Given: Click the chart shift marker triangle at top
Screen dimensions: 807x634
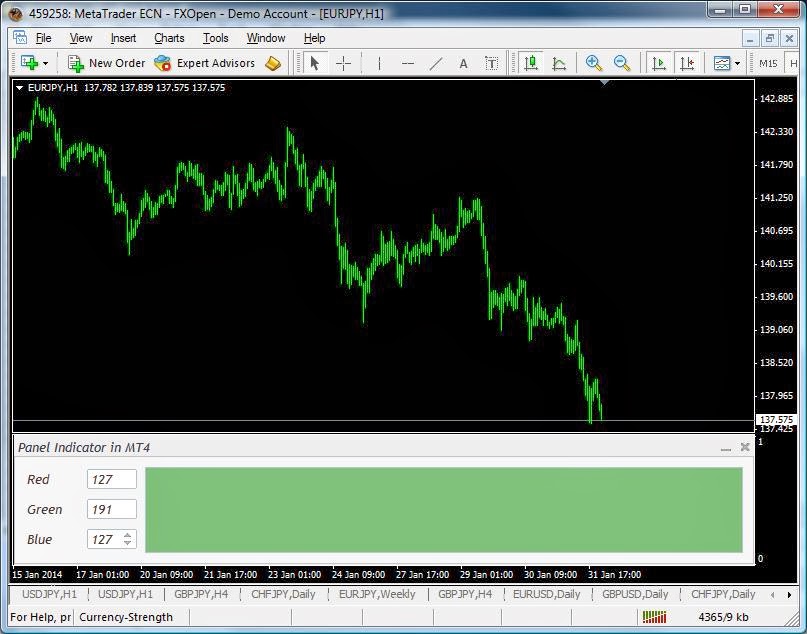Looking at the screenshot, I should click(x=605, y=82).
